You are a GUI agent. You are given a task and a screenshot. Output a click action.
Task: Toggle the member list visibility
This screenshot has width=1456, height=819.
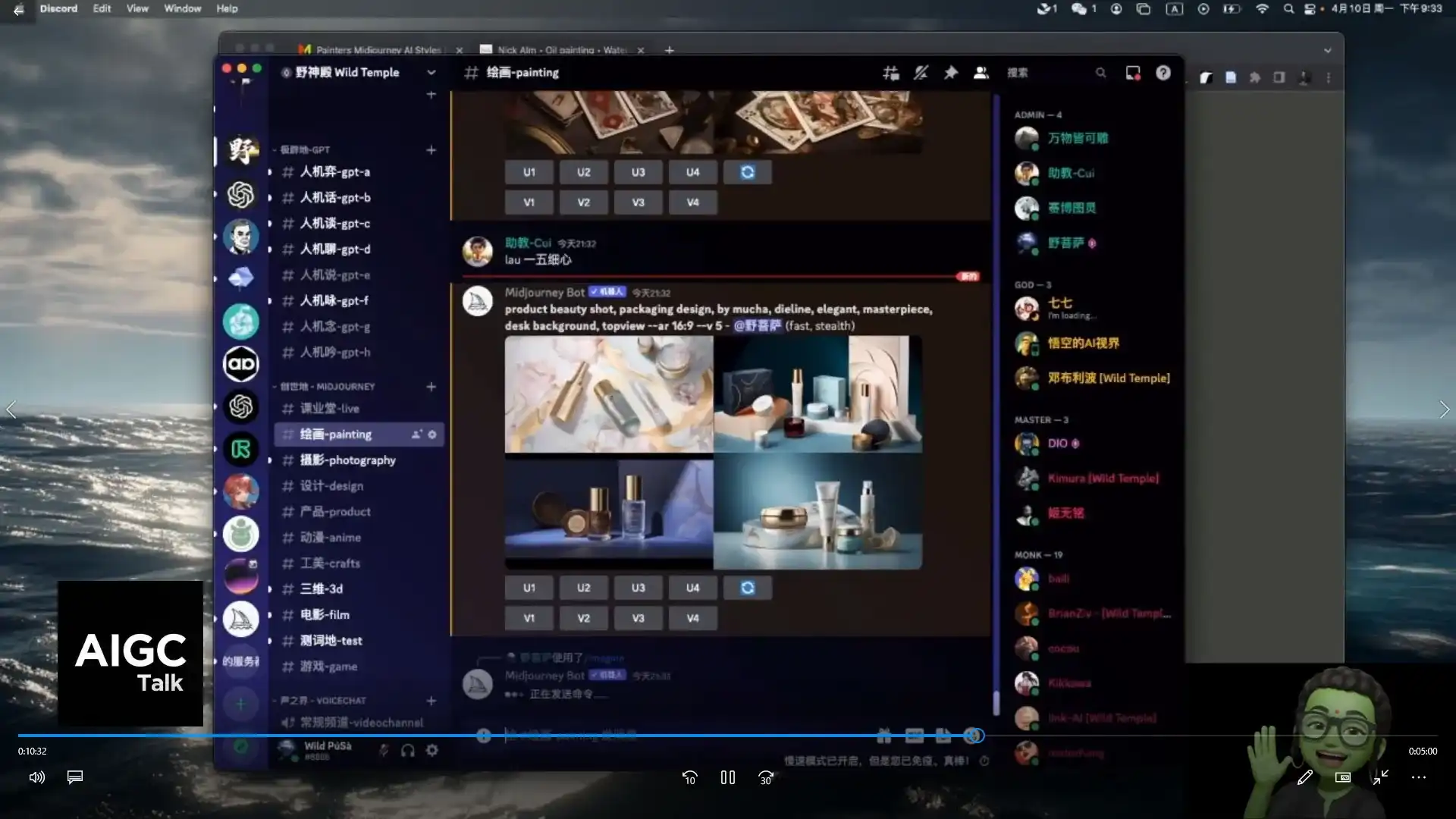pos(981,73)
